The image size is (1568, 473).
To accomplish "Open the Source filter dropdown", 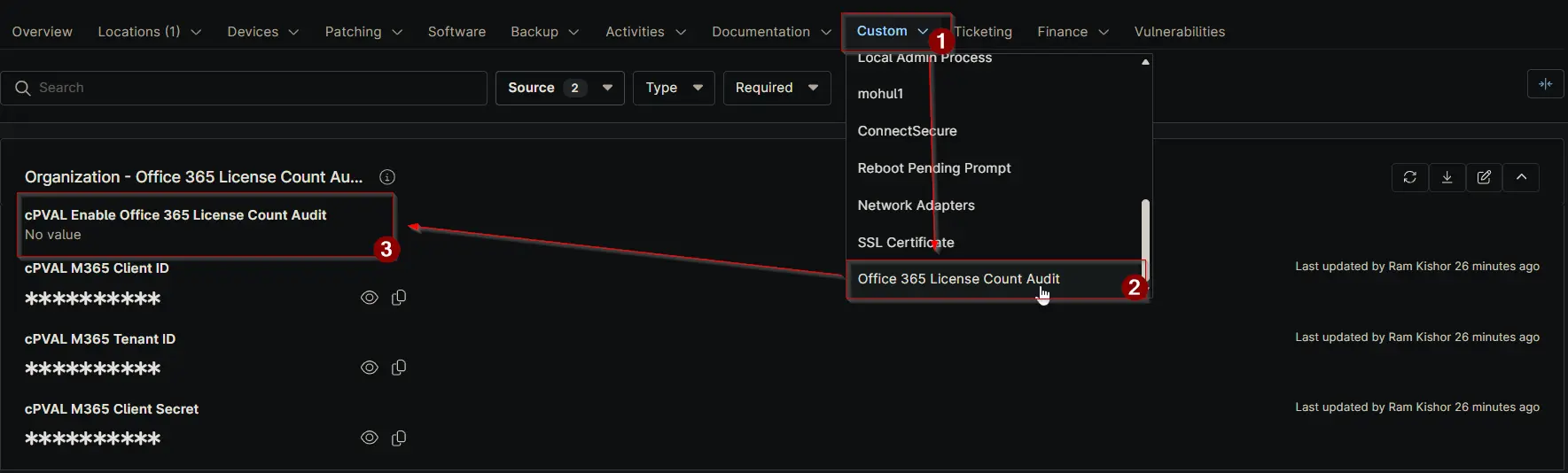I will click(x=559, y=88).
